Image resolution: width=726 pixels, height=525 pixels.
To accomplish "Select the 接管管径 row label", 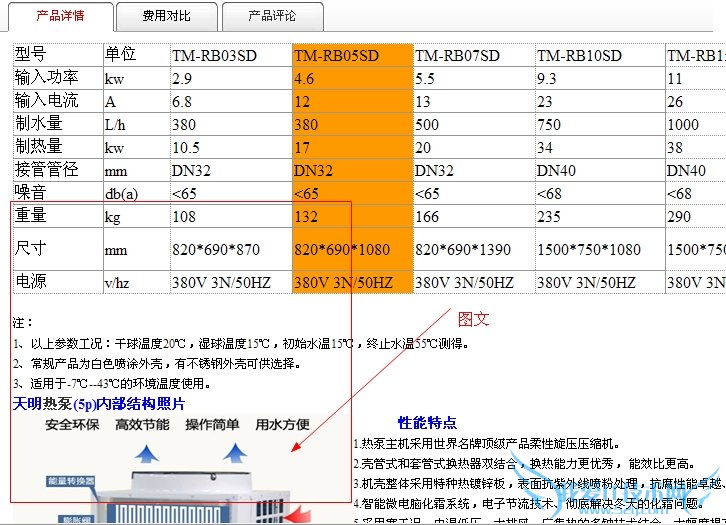I will [x=46, y=169].
